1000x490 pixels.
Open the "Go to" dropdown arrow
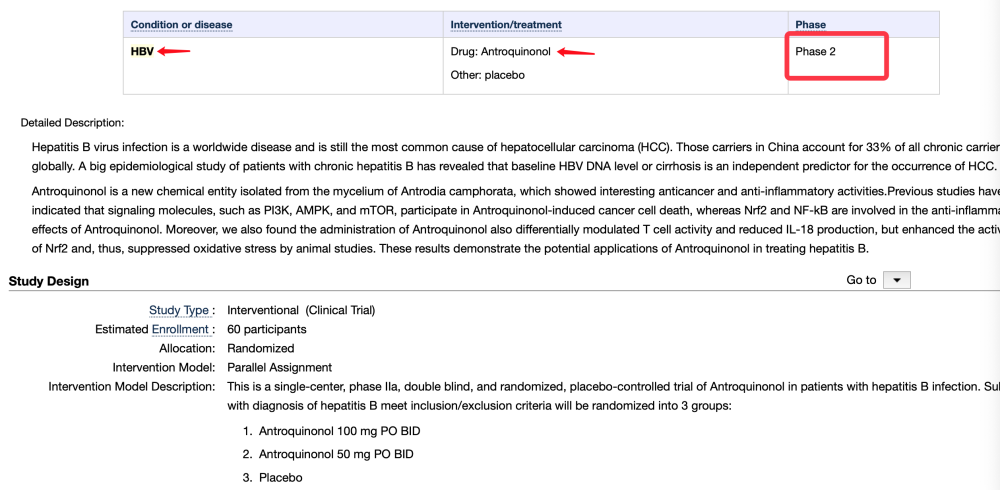[x=896, y=280]
